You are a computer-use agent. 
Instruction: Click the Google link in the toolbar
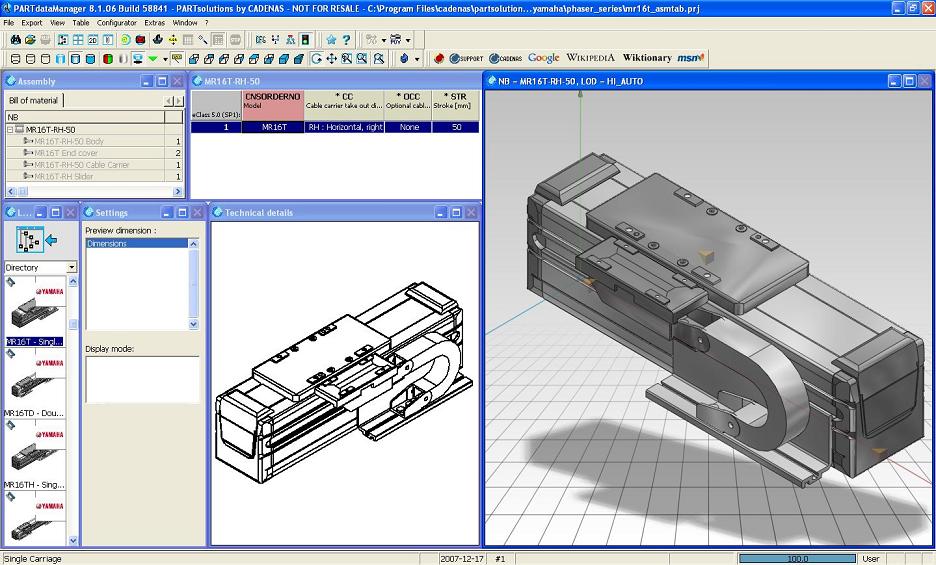(x=544, y=58)
